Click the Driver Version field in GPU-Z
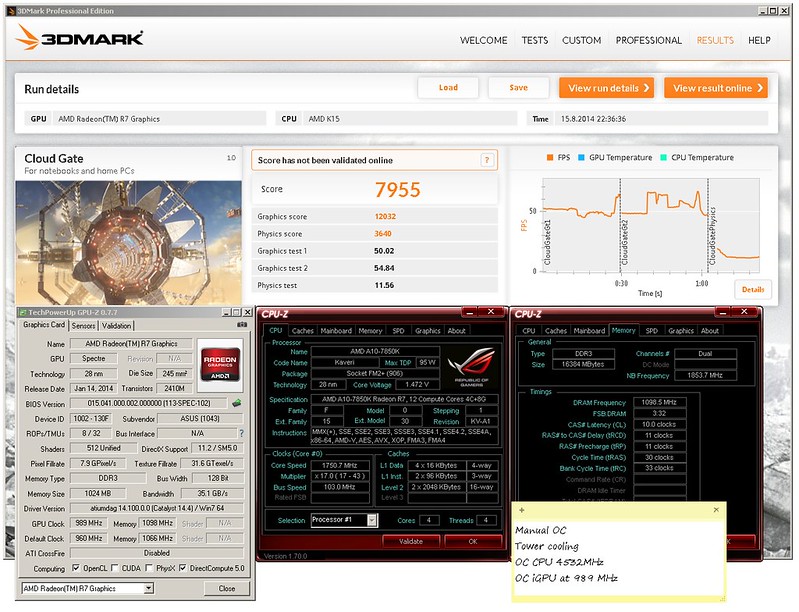799x612 pixels. pyautogui.click(x=156, y=509)
